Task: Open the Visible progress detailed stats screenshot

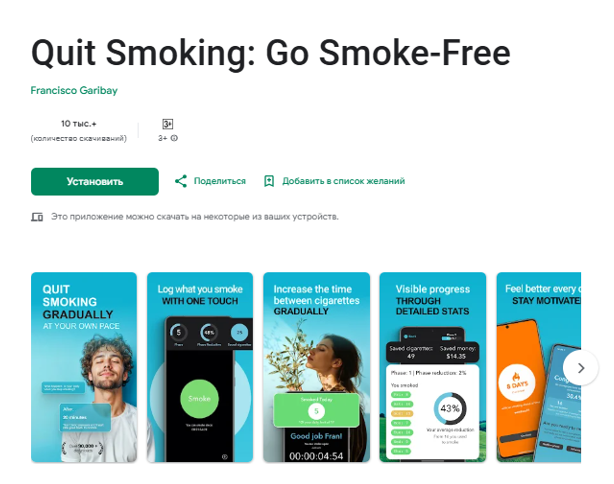Action: [x=433, y=367]
